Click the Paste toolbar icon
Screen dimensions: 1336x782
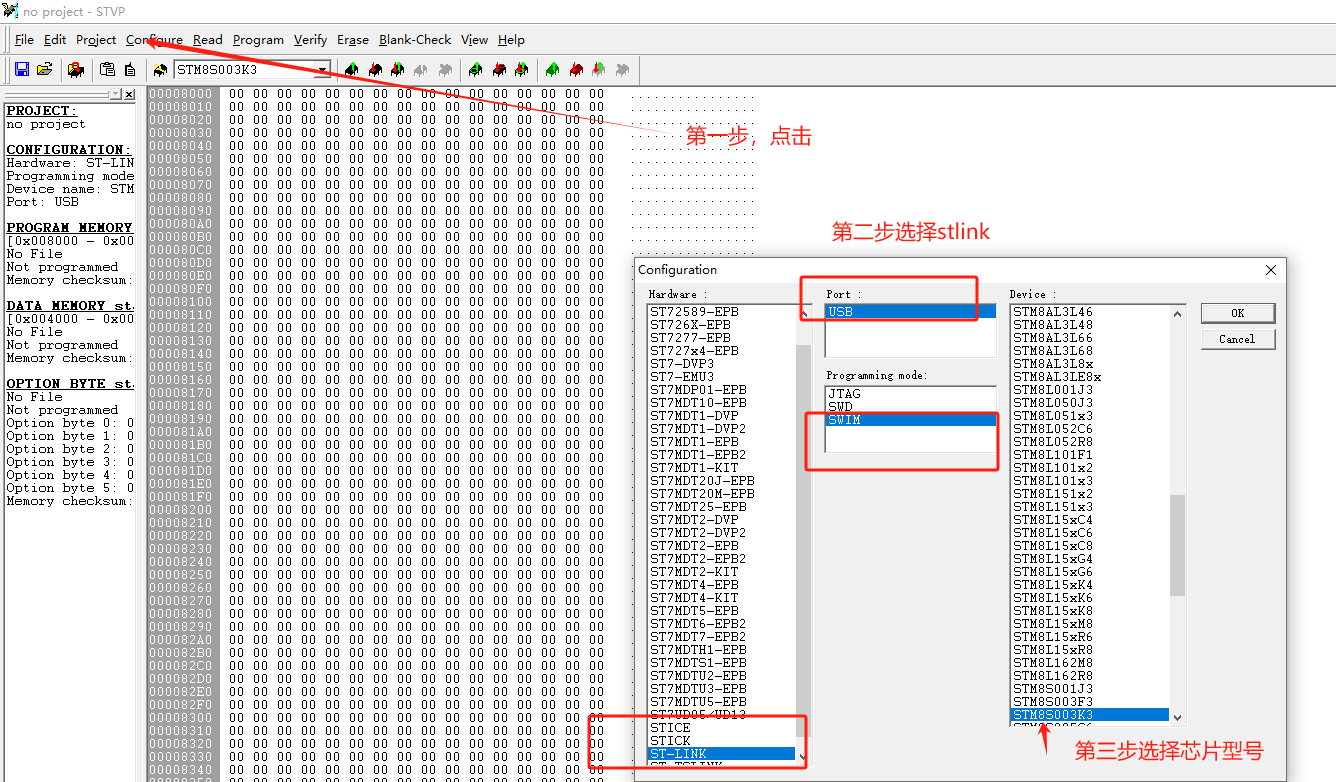click(x=107, y=69)
